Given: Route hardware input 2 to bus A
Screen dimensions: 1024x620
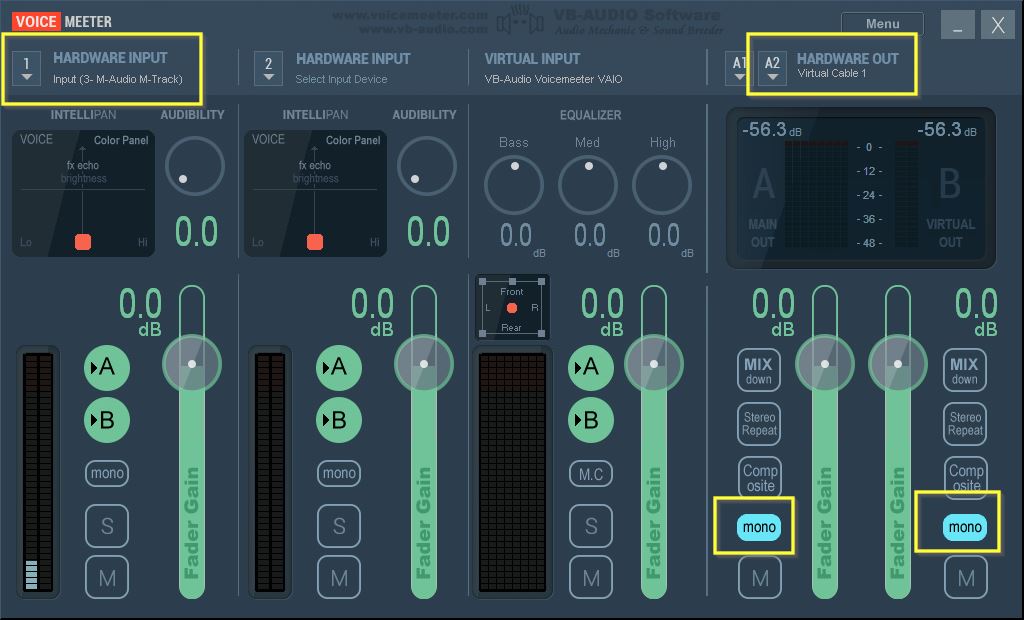Looking at the screenshot, I should [x=338, y=368].
